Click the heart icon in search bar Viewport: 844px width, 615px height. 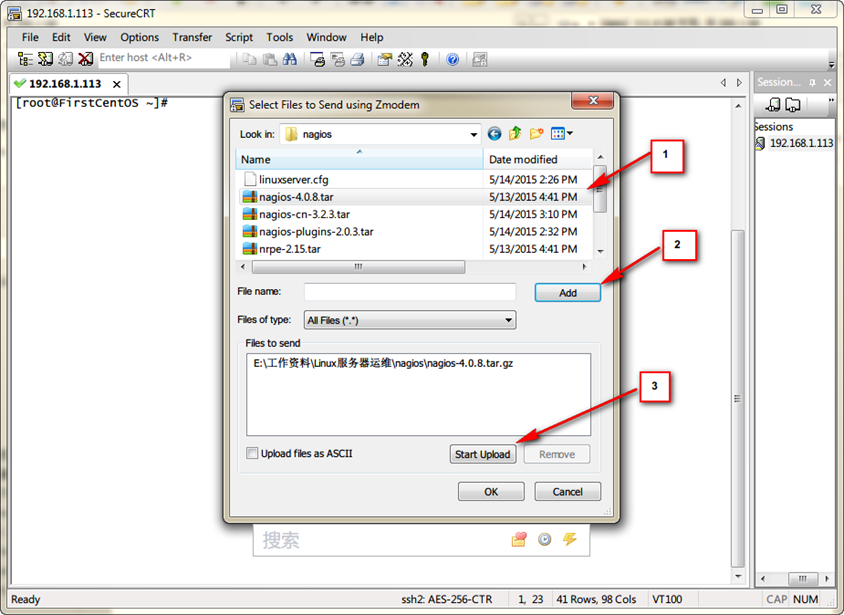(519, 539)
